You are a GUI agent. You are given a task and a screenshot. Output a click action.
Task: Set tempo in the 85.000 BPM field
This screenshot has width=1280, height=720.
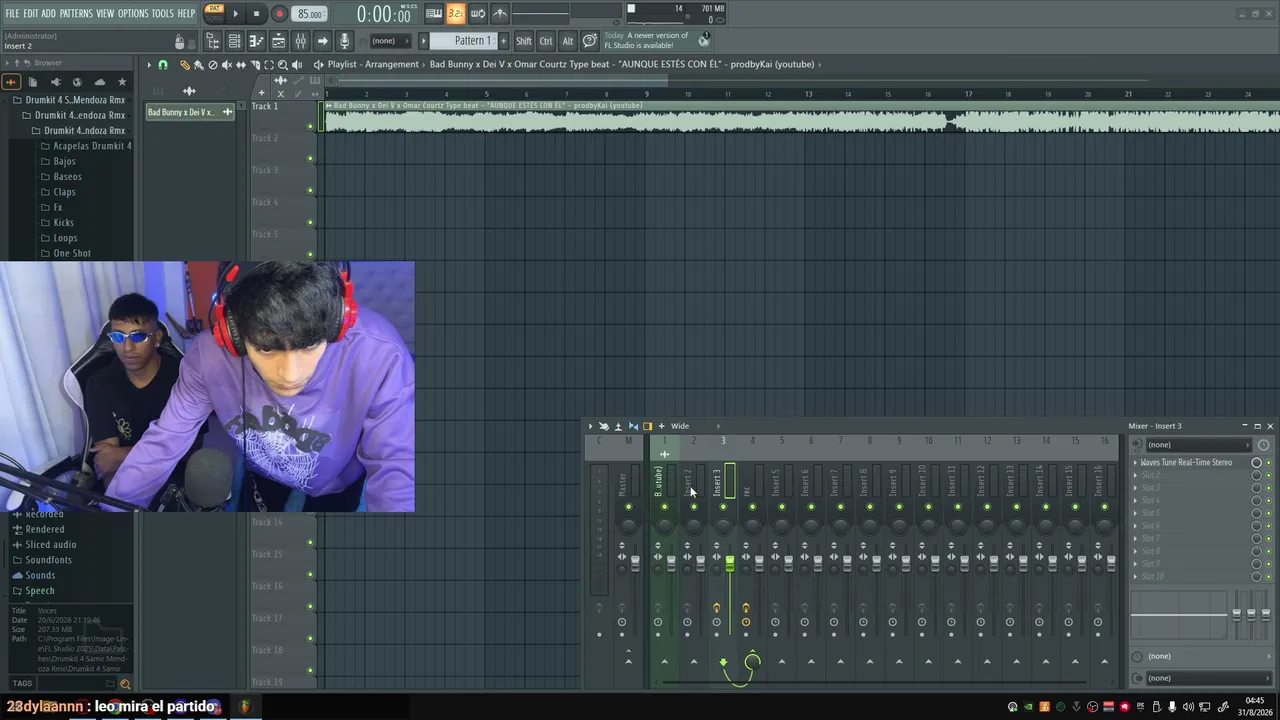coord(310,14)
